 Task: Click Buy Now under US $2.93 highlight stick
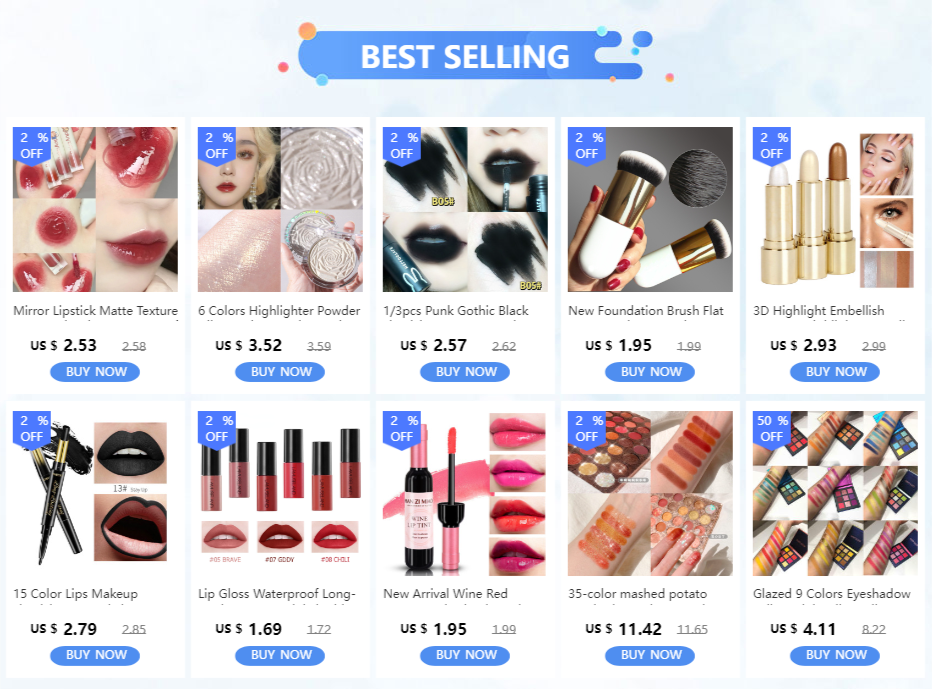(835, 372)
